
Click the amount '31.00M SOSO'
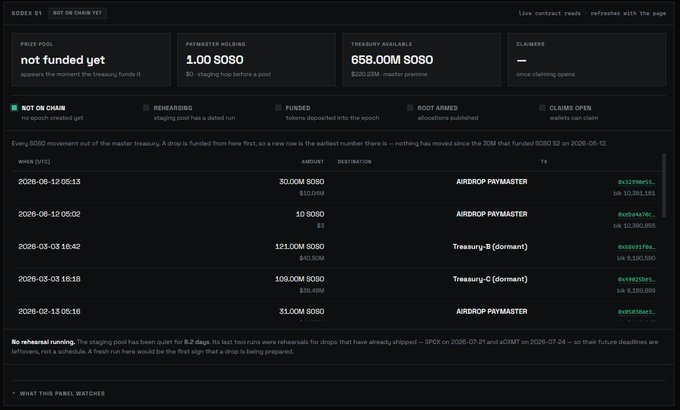pos(301,312)
